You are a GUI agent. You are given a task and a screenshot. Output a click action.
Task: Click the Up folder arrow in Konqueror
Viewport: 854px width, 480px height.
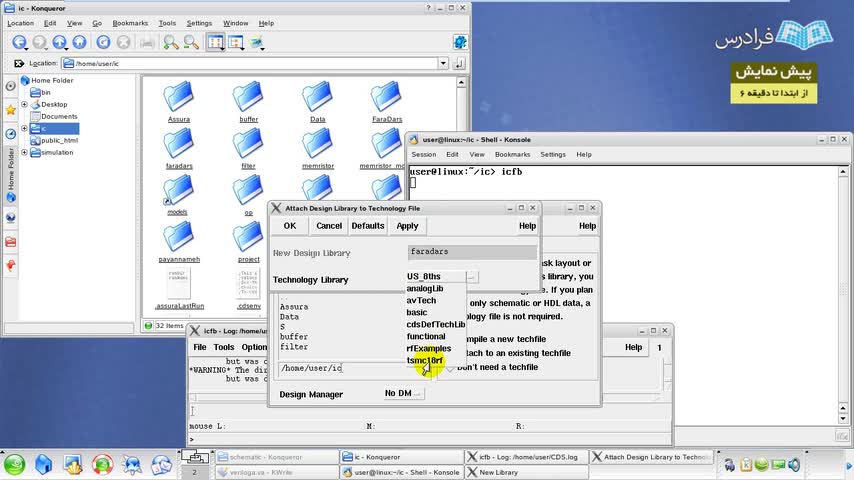pos(59,42)
